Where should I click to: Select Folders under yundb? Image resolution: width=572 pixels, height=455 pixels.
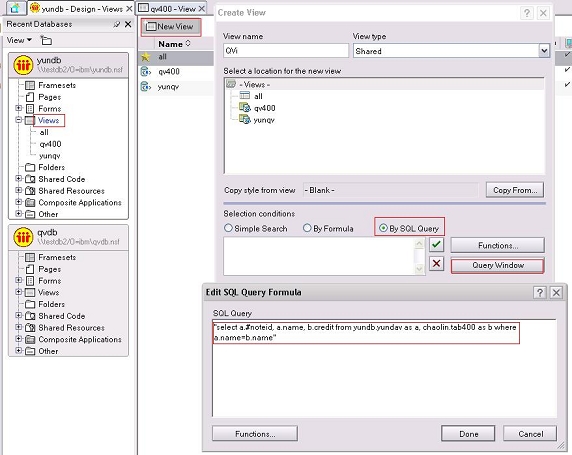coord(51,167)
